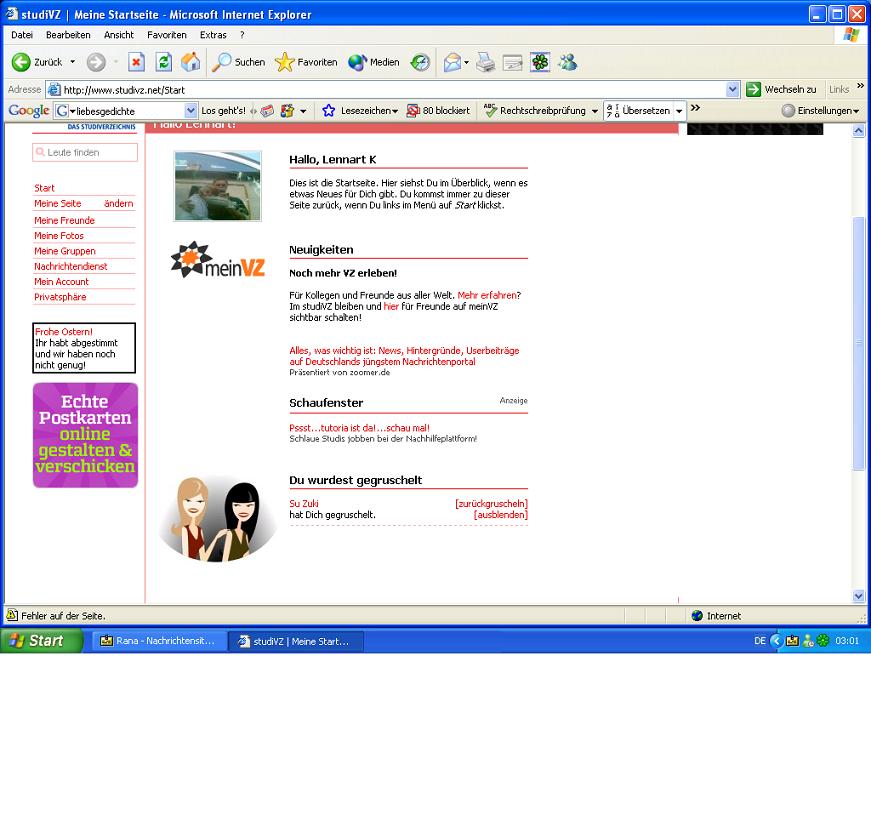Open the Datei menu

22,35
